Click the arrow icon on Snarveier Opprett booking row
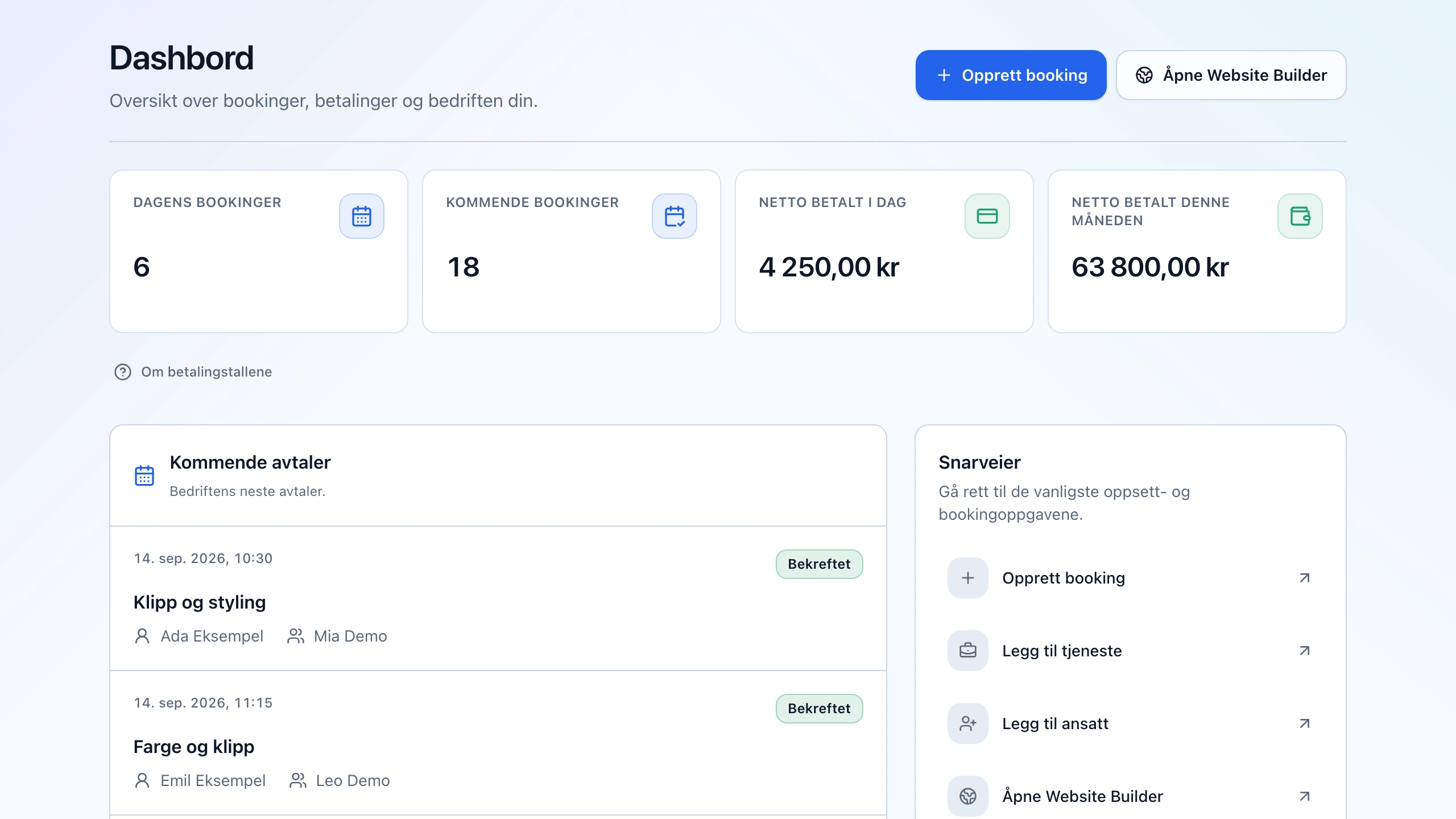Image resolution: width=1456 pixels, height=819 pixels. point(1305,578)
